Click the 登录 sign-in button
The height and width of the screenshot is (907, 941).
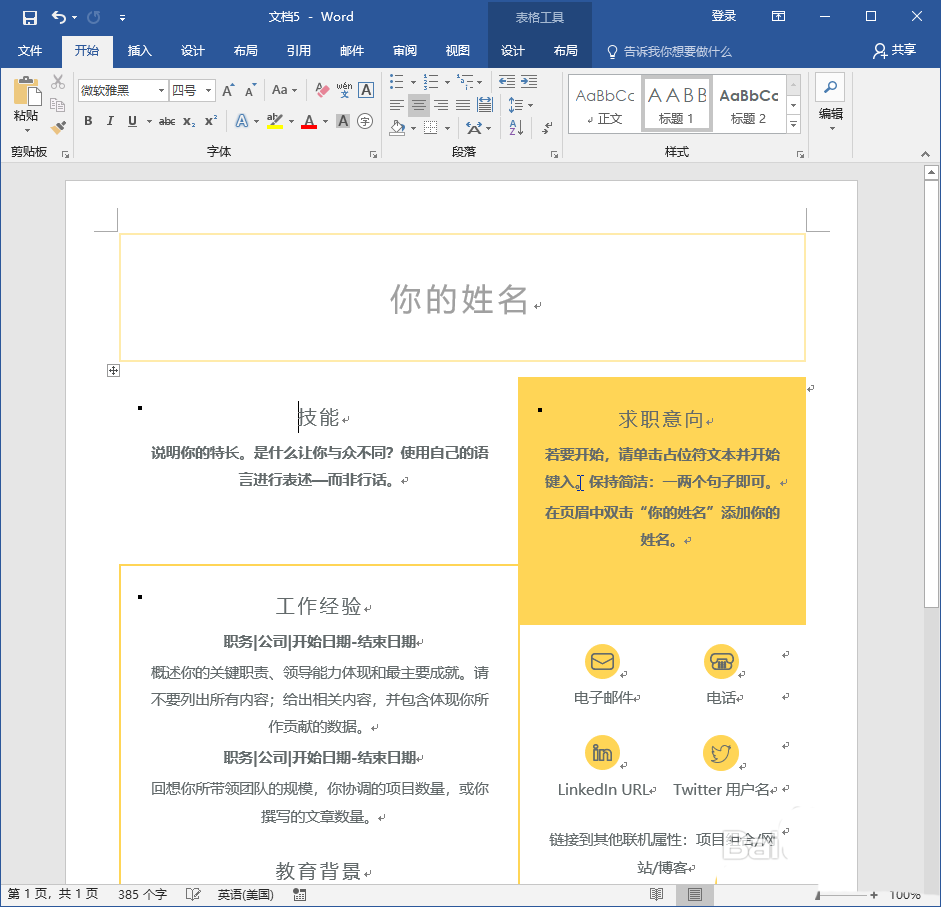(723, 16)
